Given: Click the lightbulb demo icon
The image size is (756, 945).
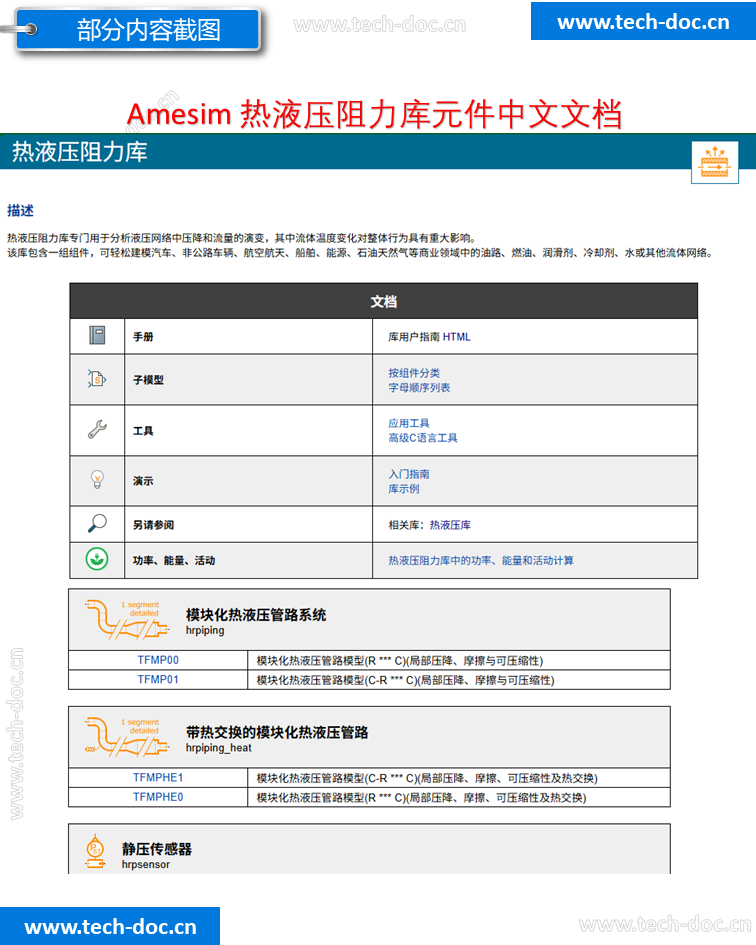Looking at the screenshot, I should [97, 480].
